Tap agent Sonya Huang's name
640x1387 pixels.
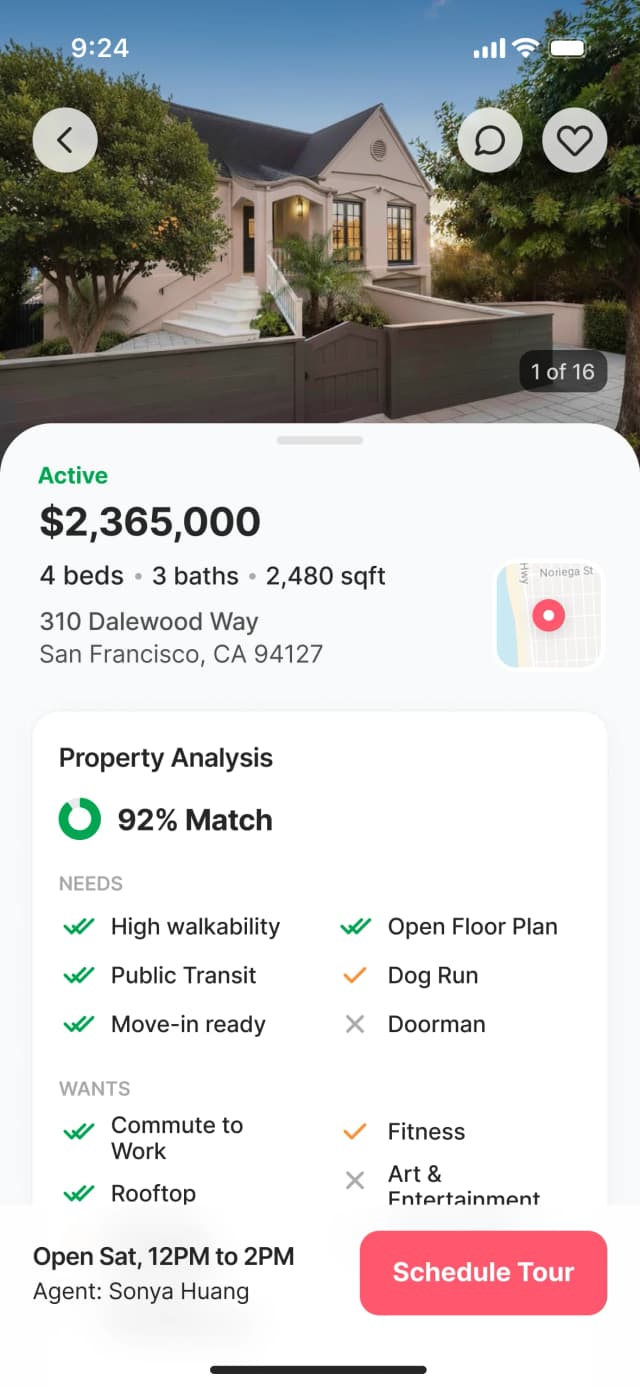tap(140, 1291)
